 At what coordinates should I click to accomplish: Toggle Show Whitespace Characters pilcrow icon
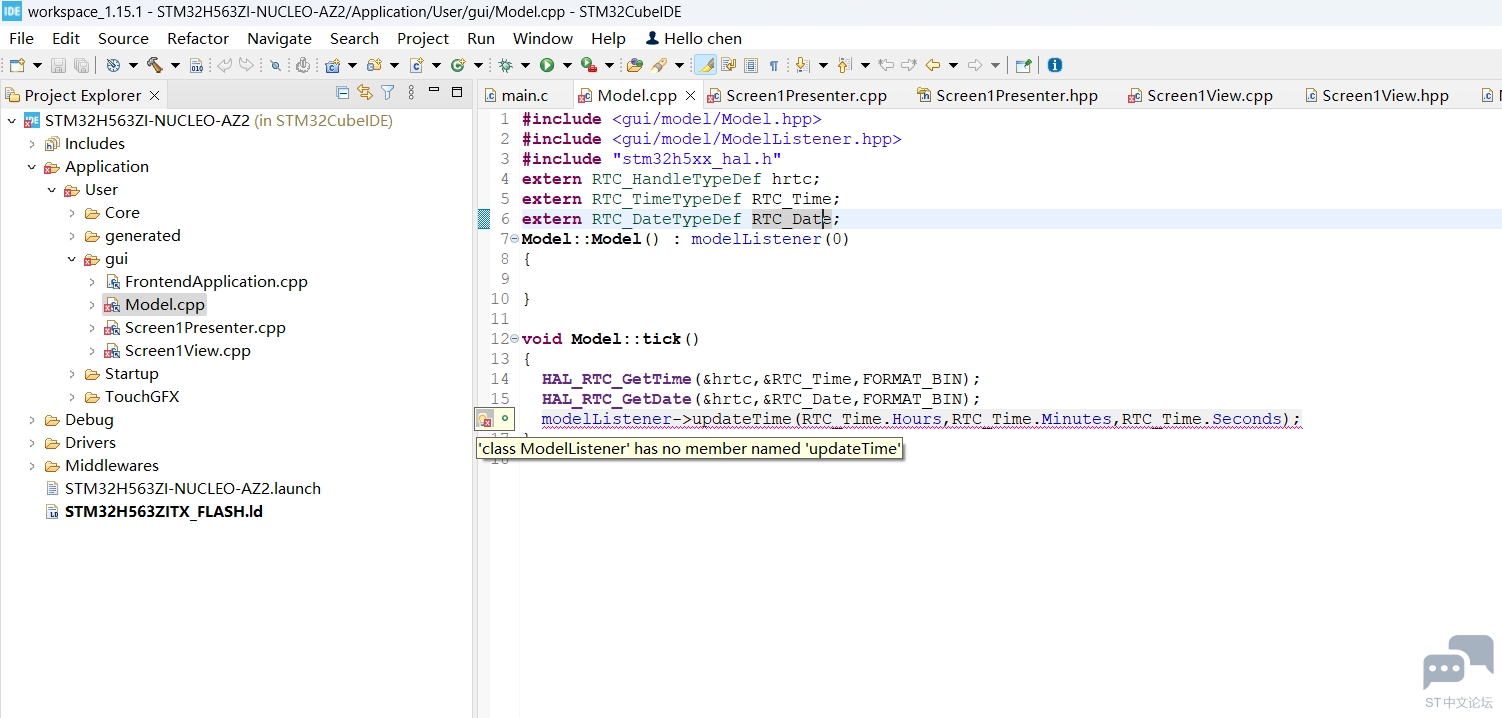pyautogui.click(x=774, y=65)
